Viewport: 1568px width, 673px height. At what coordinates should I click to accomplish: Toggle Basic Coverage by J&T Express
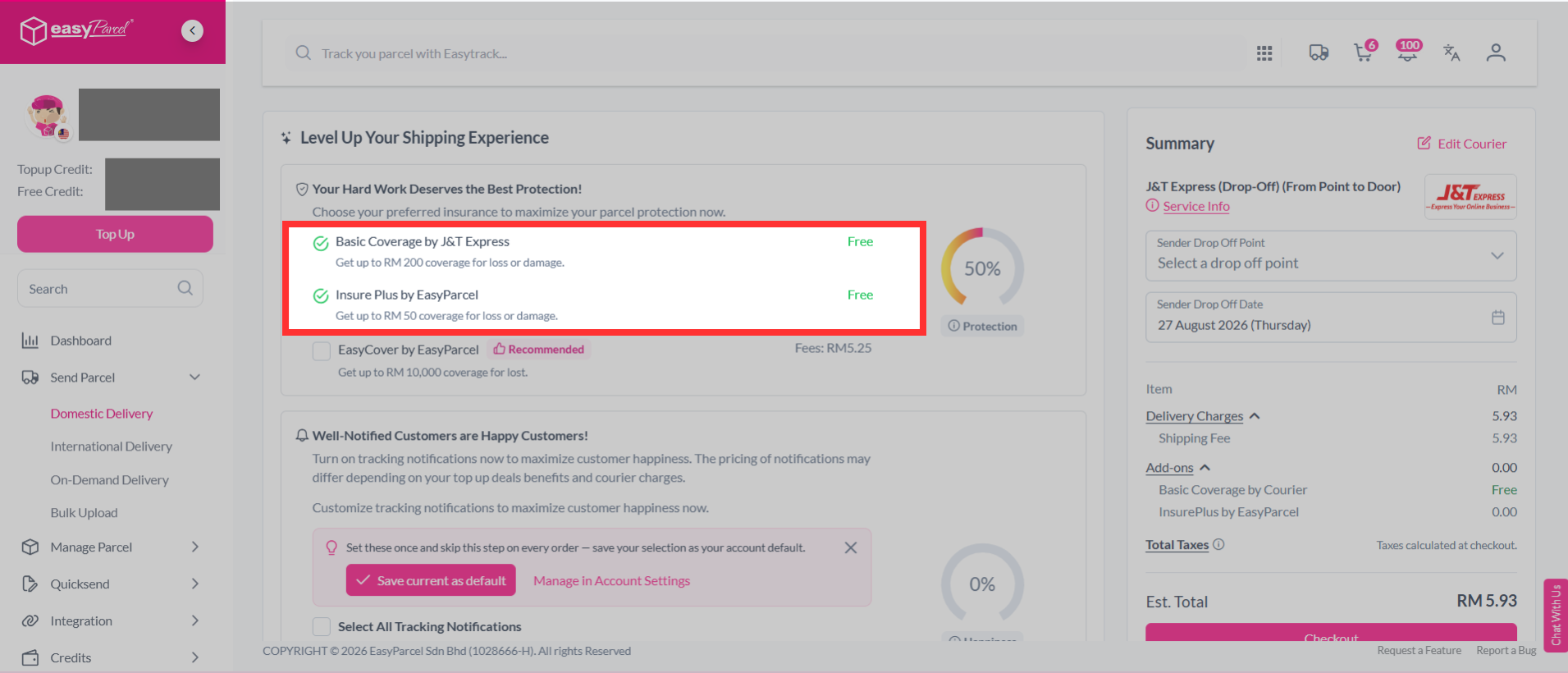(x=321, y=243)
